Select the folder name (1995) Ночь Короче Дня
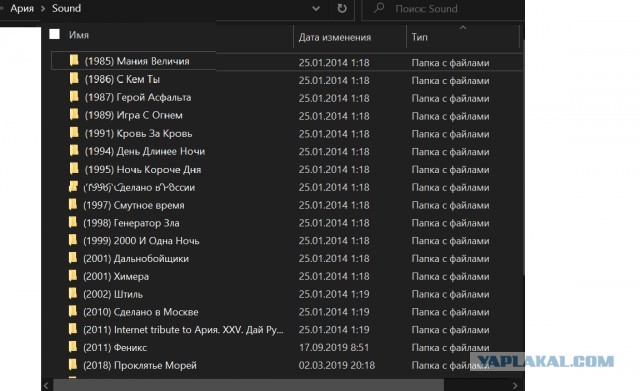 [x=143, y=169]
